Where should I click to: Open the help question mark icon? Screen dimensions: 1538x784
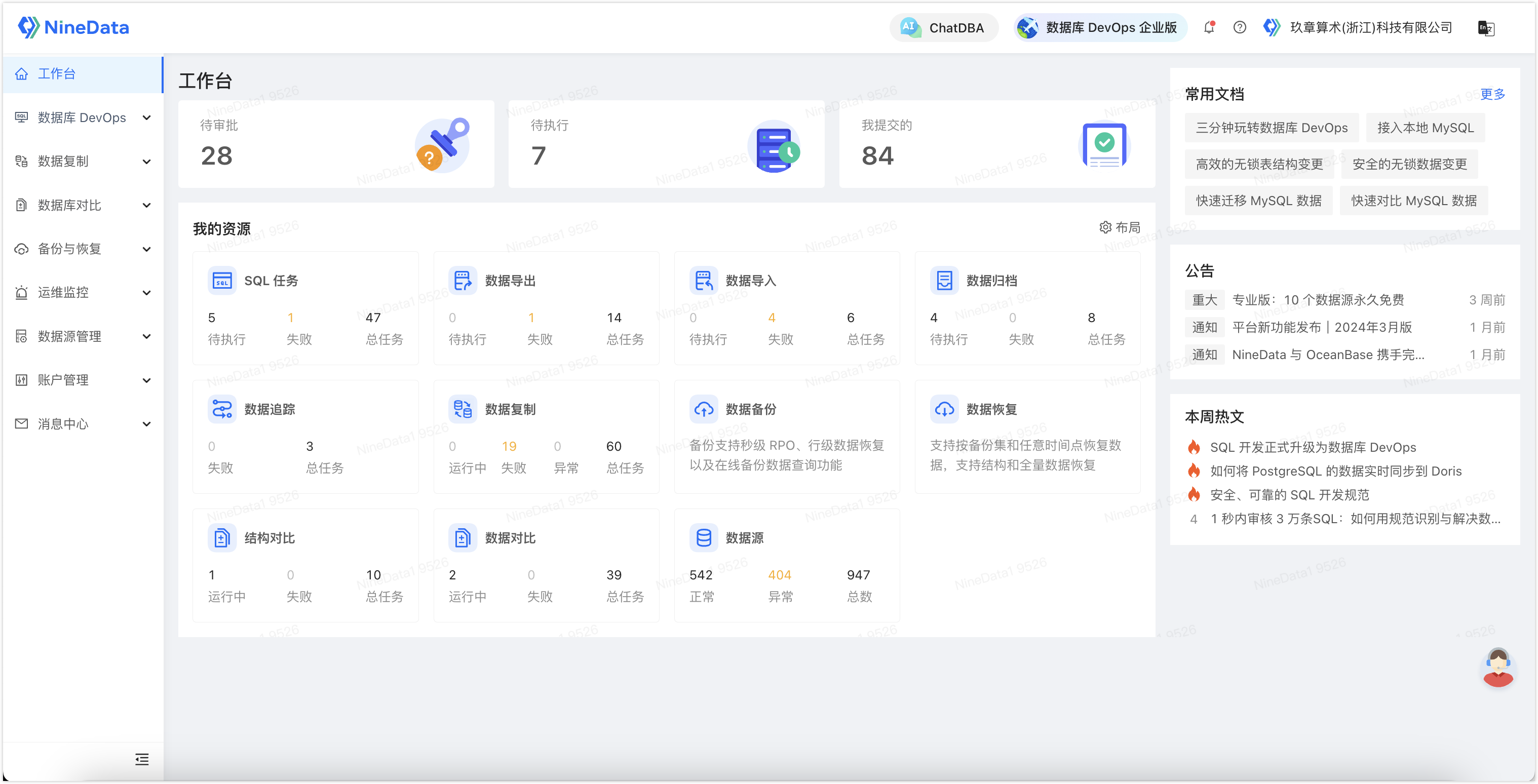(1240, 27)
